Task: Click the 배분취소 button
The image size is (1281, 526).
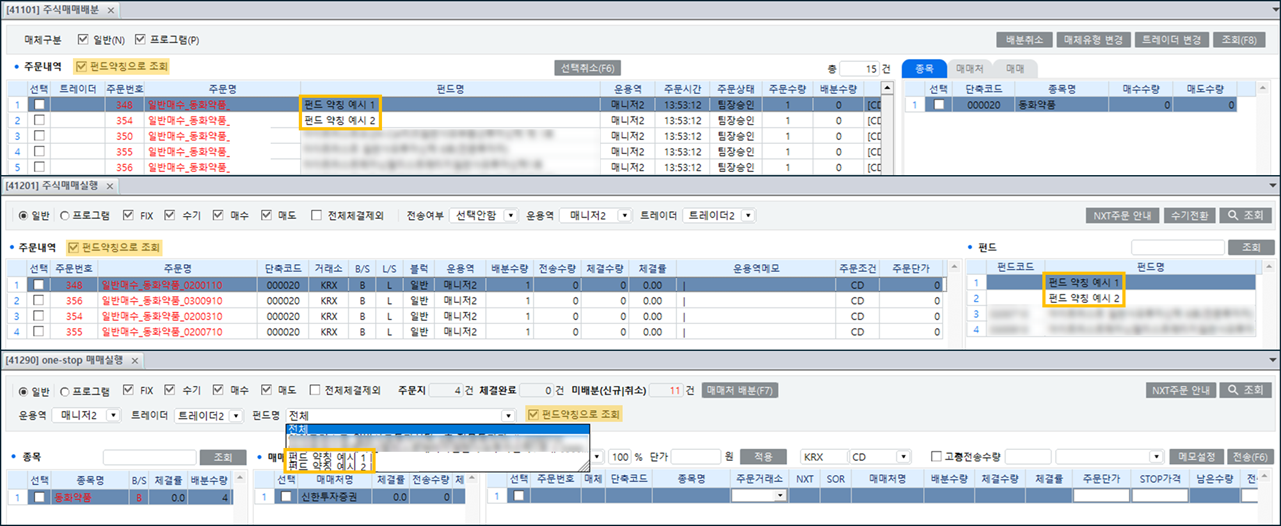Action: click(1023, 40)
